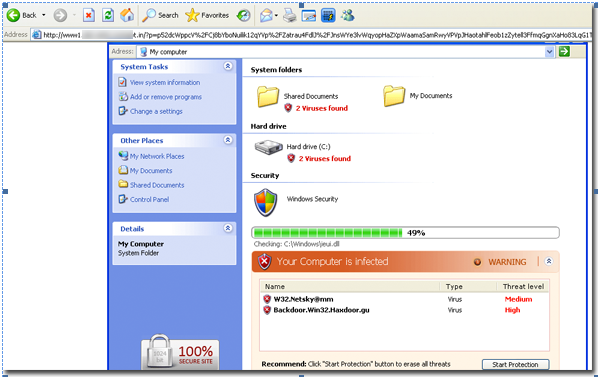Click '2 Viruses found' under Shared Documents
This screenshot has width=598, height=377.
pos(322,108)
